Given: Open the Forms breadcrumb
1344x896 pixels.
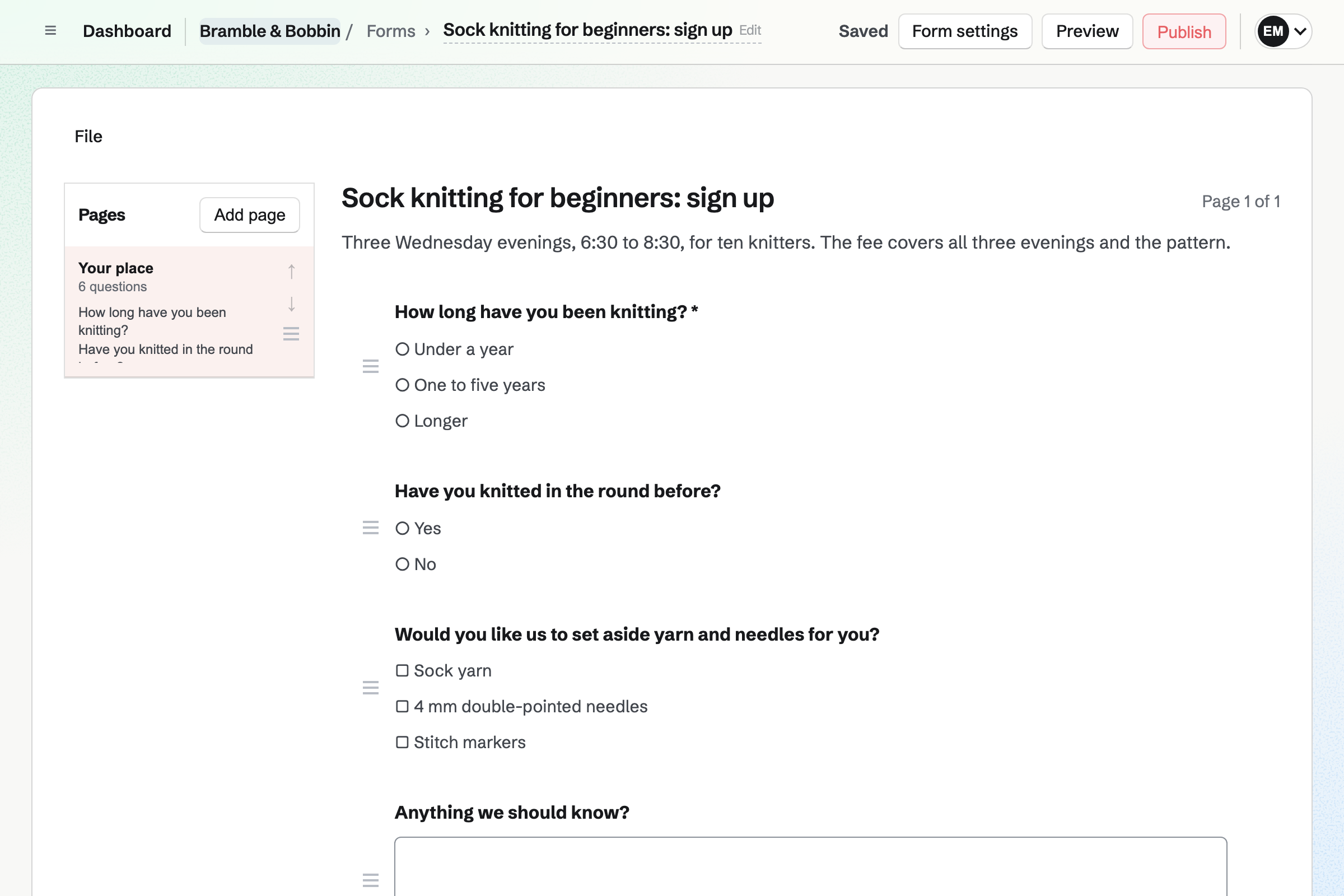Looking at the screenshot, I should tap(391, 31).
